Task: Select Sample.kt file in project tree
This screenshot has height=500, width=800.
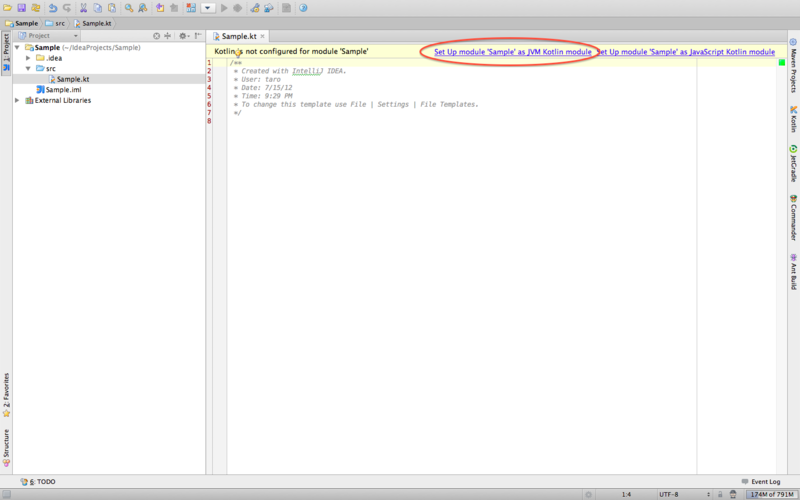Action: click(68, 79)
